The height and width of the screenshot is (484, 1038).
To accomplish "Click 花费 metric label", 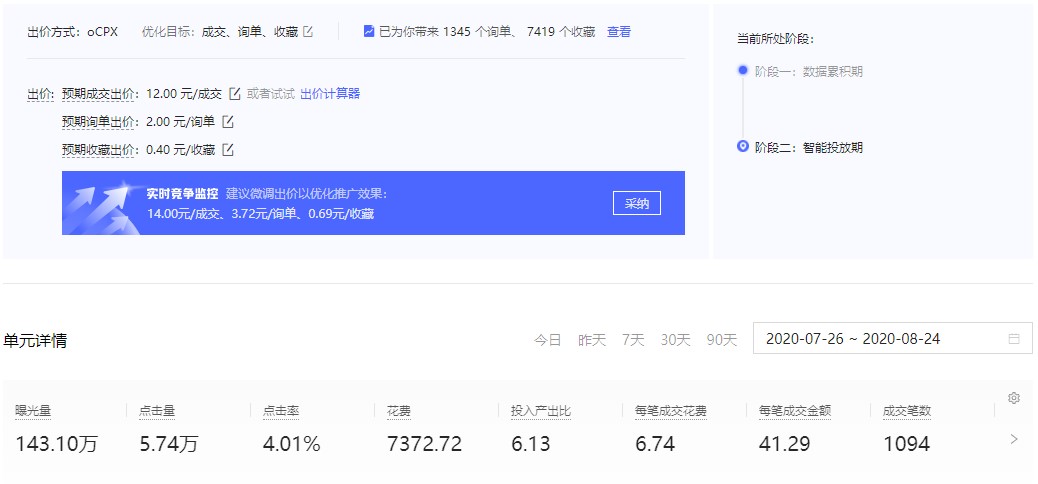I will pos(399,411).
